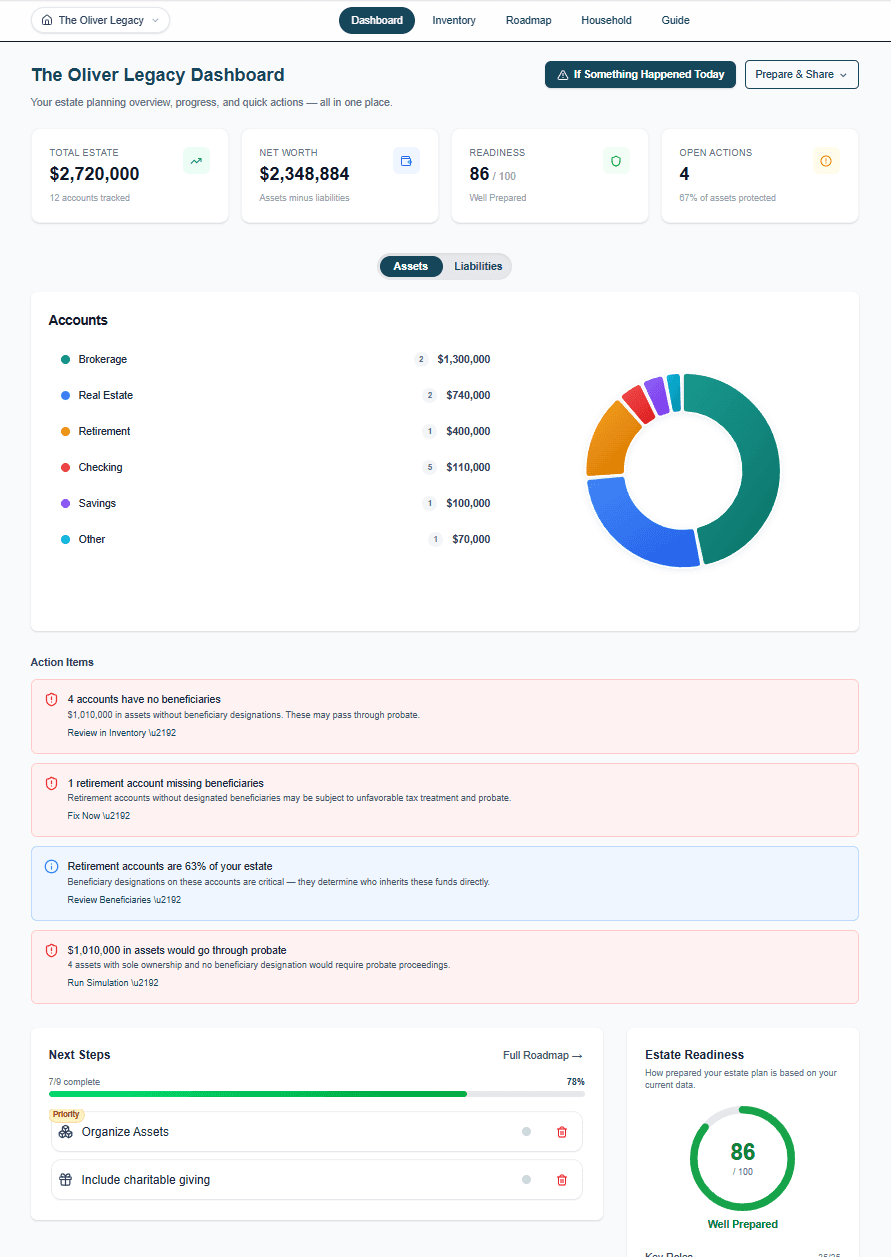Toggle the Include charitable giving status circle
The image size is (891, 1257).
click(x=526, y=1180)
